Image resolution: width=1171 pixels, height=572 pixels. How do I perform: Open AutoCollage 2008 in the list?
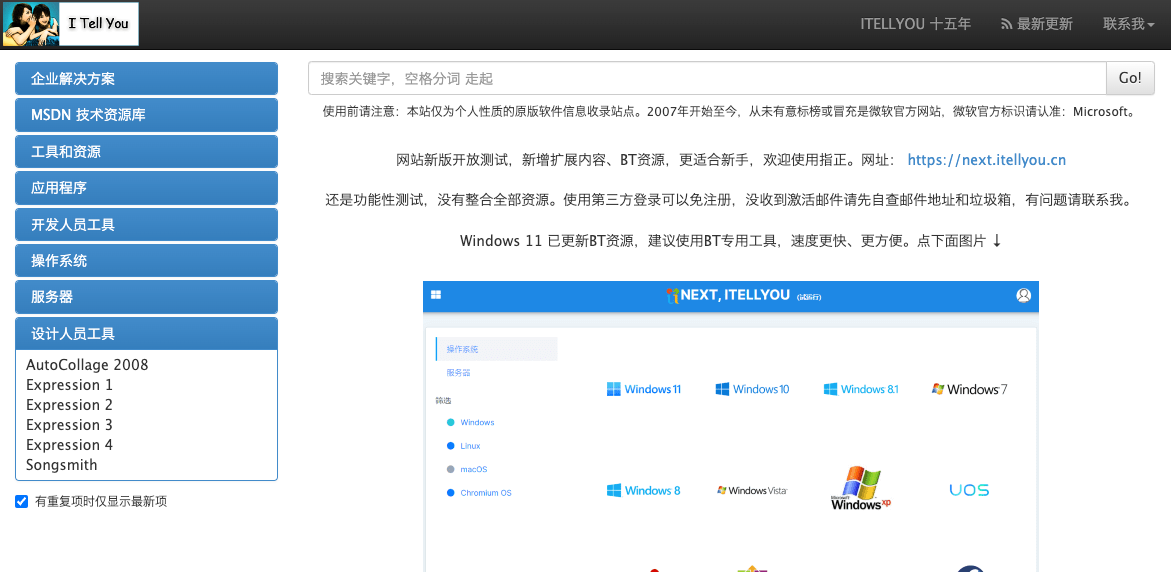87,365
